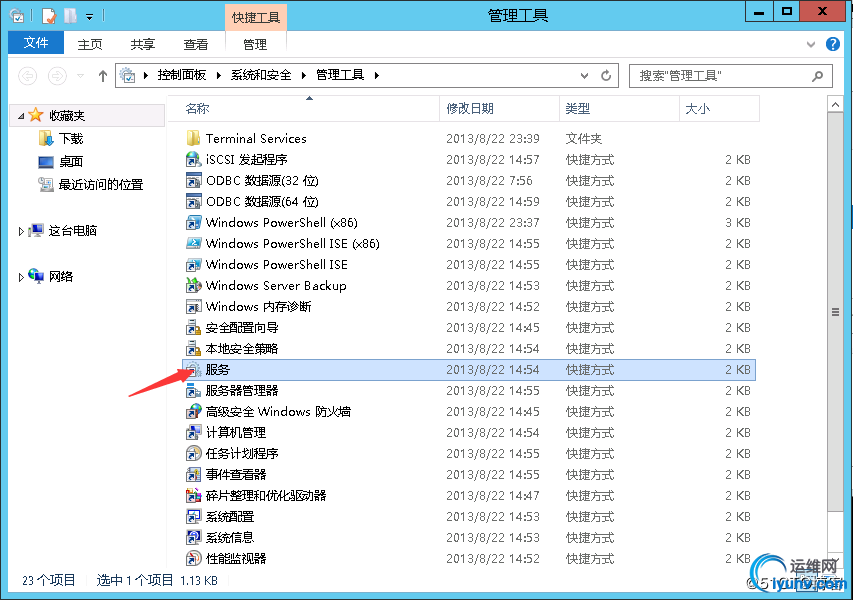
Task: Select the 服务器管理器 icon
Action: tap(193, 391)
